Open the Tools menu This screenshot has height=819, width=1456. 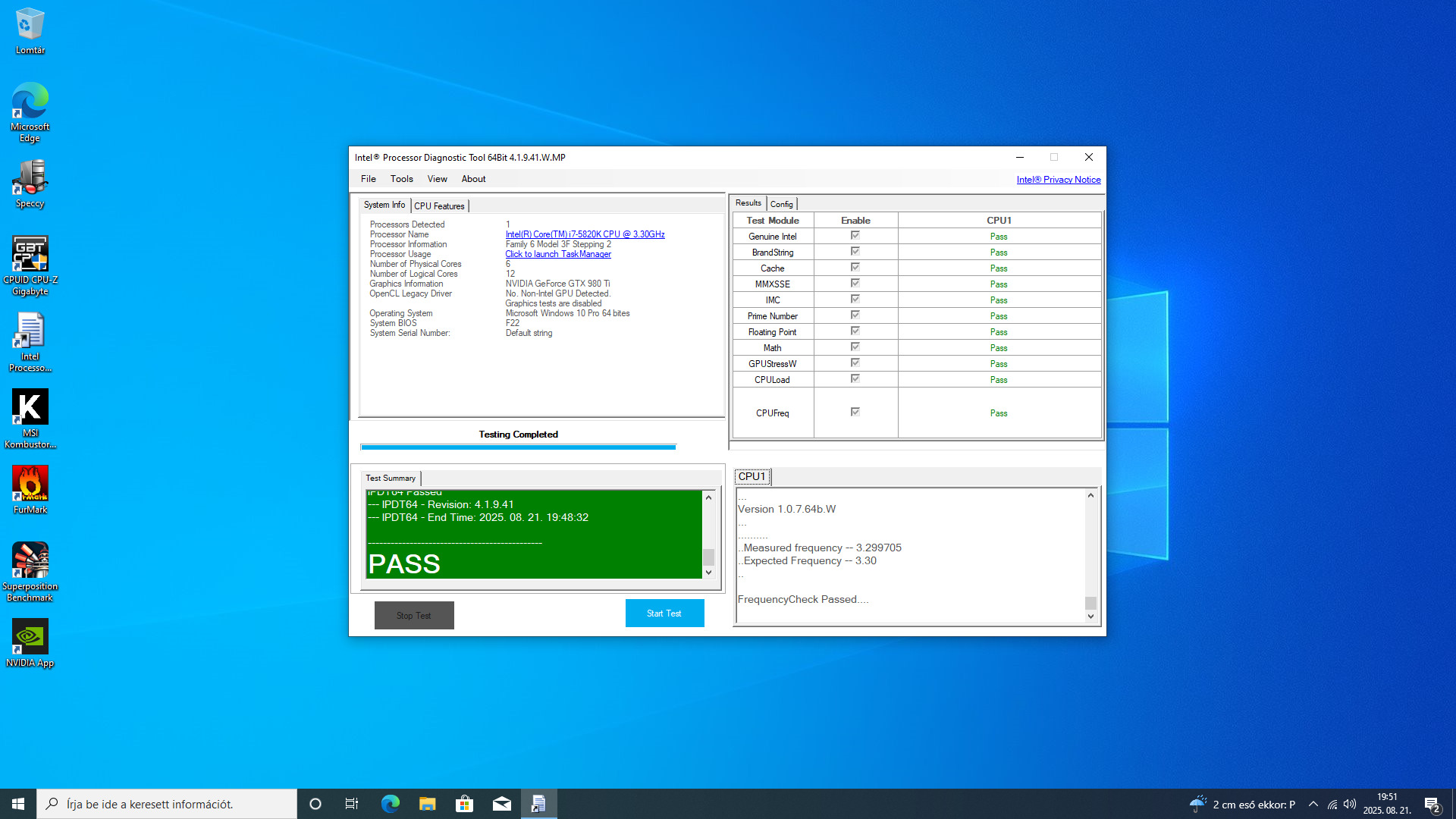pyautogui.click(x=401, y=179)
